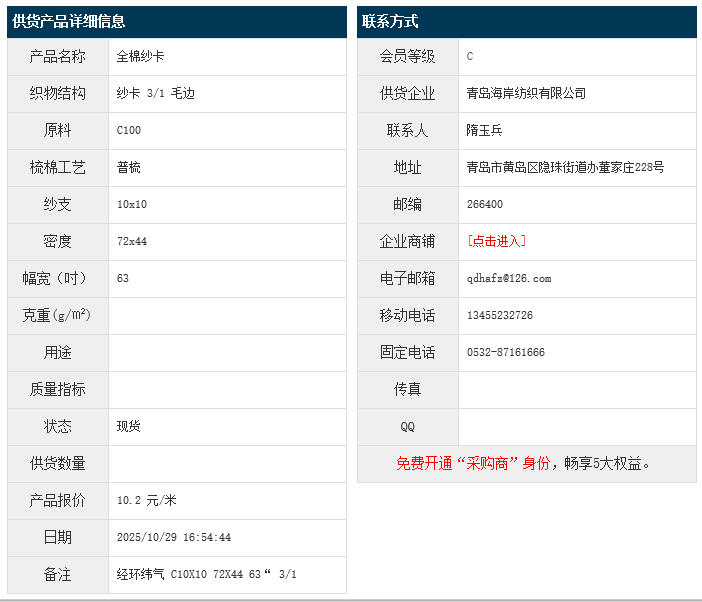Viewport: 702px width, 602px height.
Task: Click the [点击进入] company shop link
Action: pyautogui.click(x=496, y=241)
